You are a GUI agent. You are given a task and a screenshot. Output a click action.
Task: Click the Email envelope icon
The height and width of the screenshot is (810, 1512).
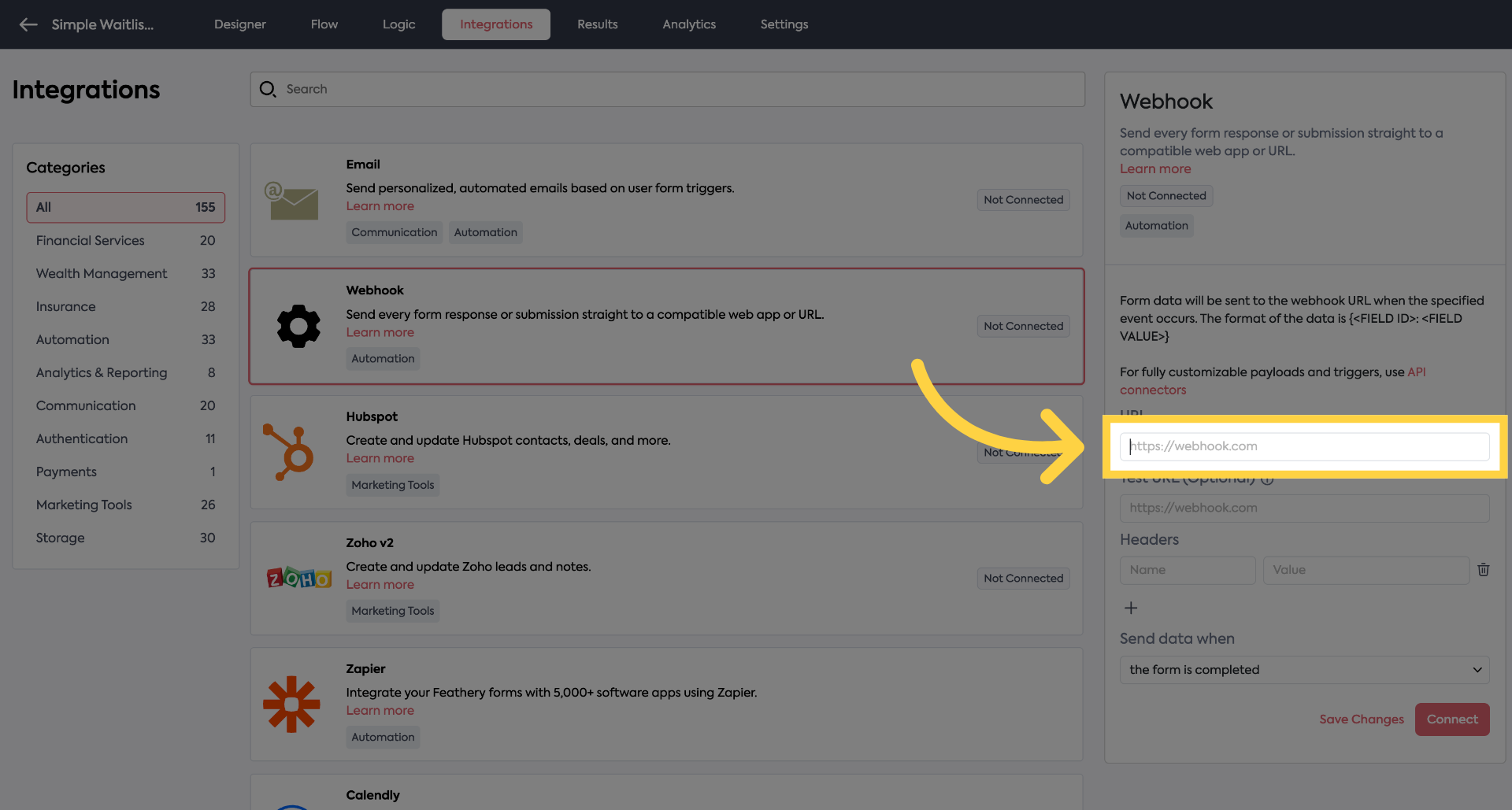[291, 201]
